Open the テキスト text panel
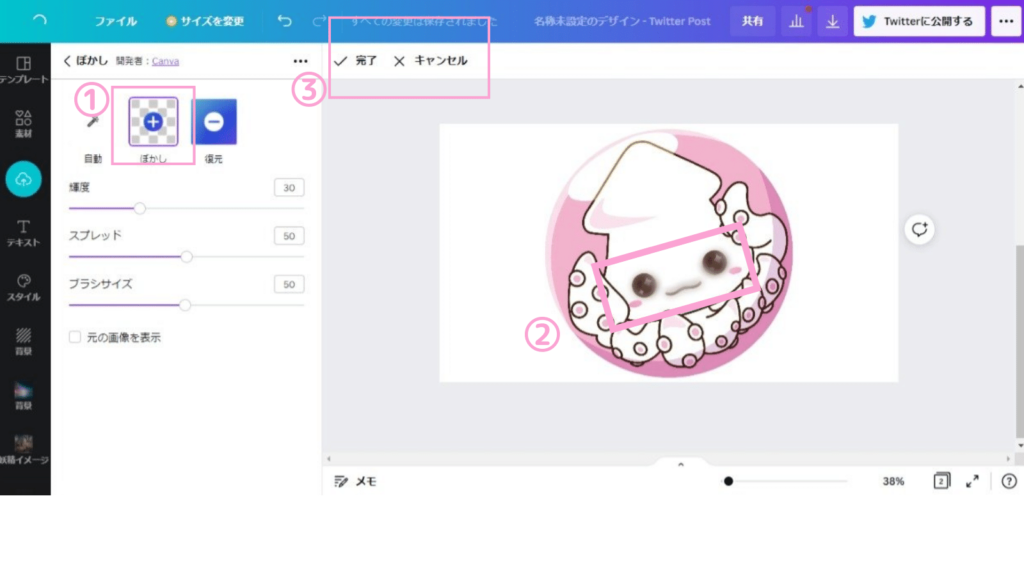Viewport: 1024px width, 576px height. pyautogui.click(x=24, y=233)
